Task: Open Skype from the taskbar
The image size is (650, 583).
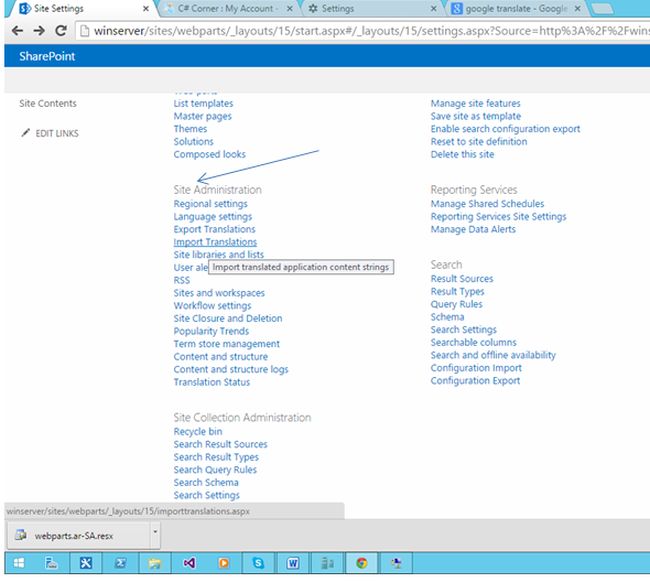Action: [x=258, y=563]
